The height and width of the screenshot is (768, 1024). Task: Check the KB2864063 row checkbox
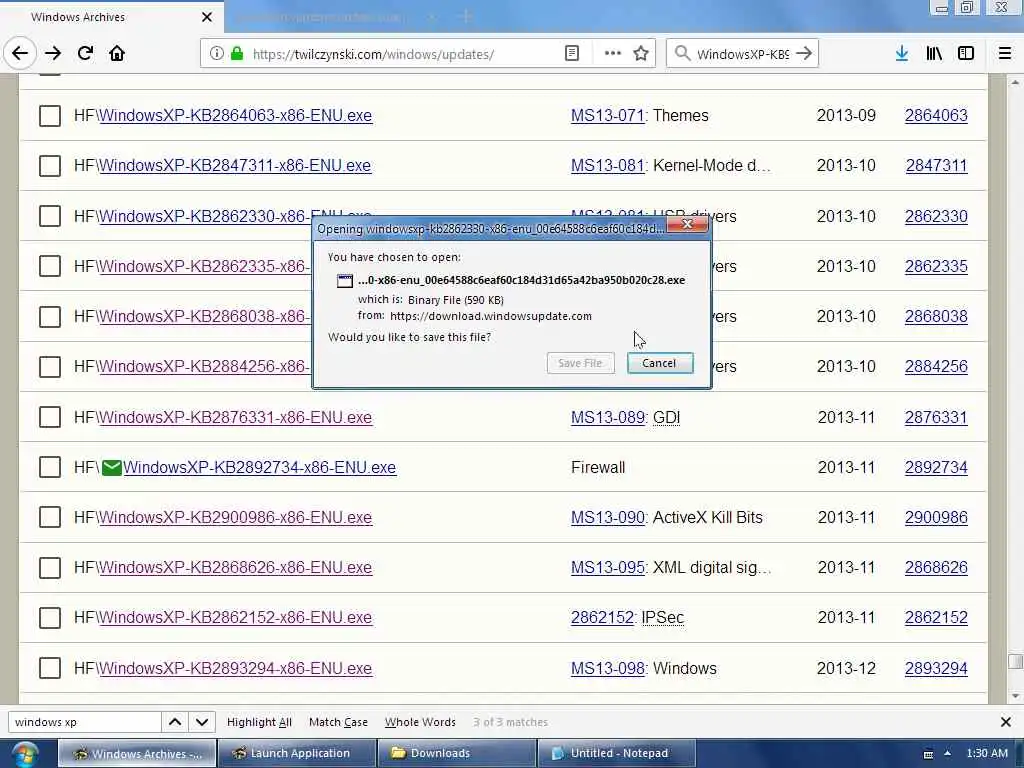[x=50, y=116]
